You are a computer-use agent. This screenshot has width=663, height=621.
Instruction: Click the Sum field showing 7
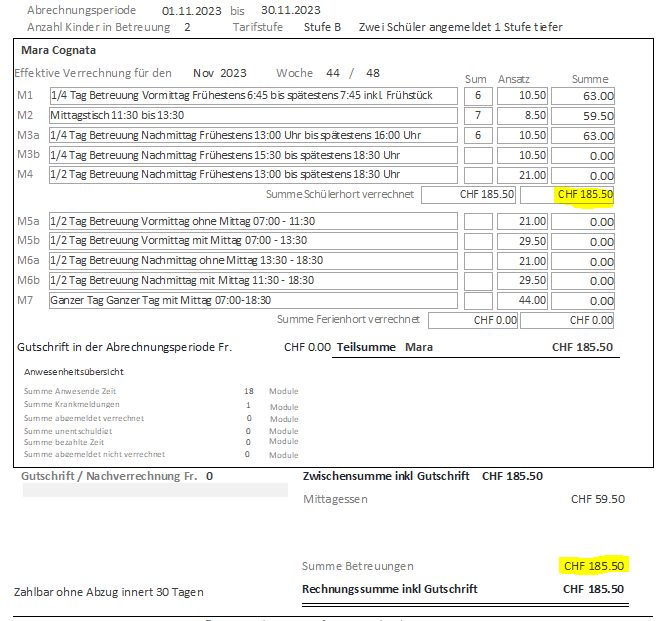pyautogui.click(x=478, y=116)
